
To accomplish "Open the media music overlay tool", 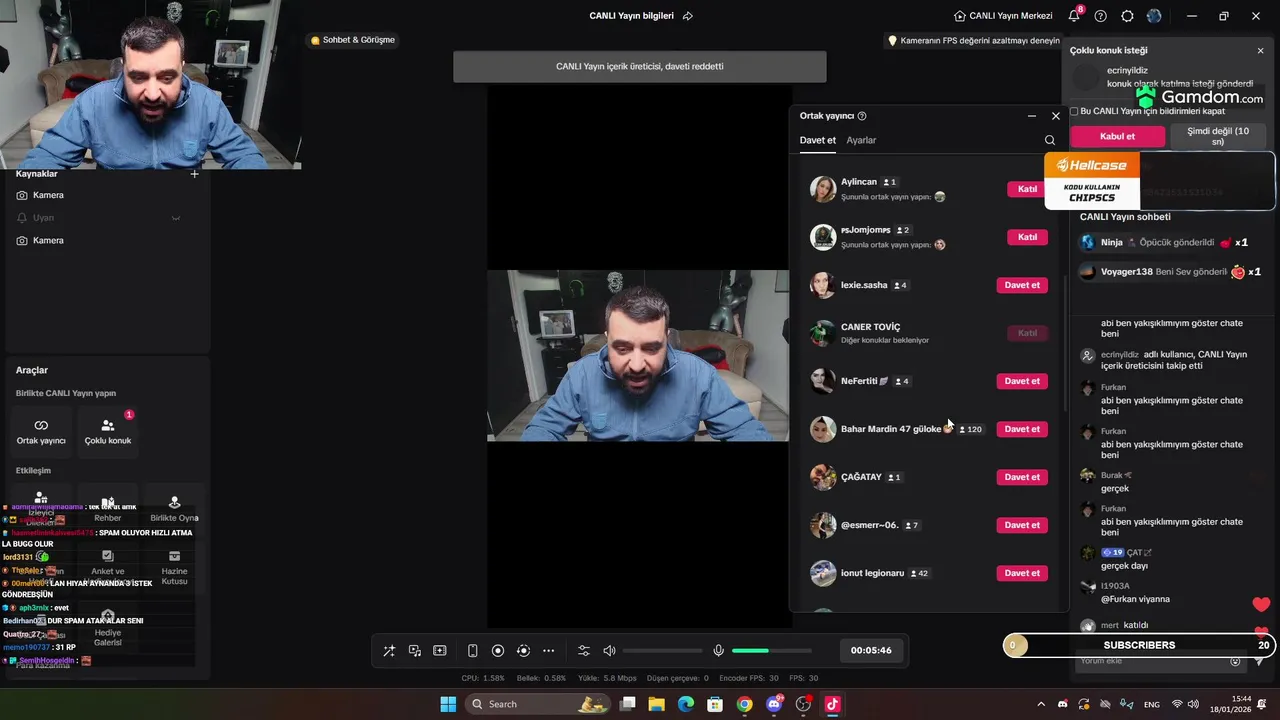I will (x=415, y=651).
